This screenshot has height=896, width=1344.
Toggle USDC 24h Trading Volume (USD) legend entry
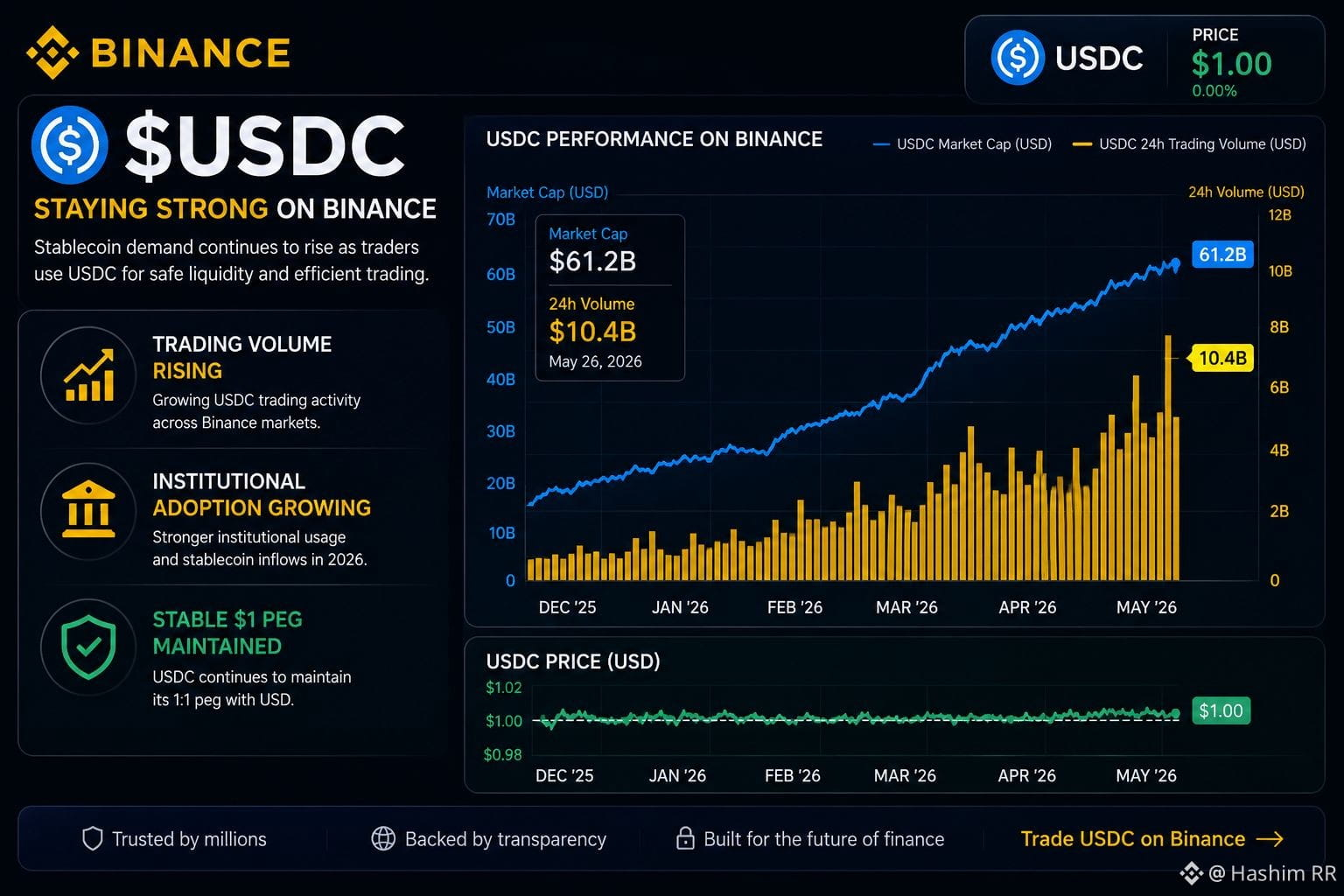tap(1189, 144)
